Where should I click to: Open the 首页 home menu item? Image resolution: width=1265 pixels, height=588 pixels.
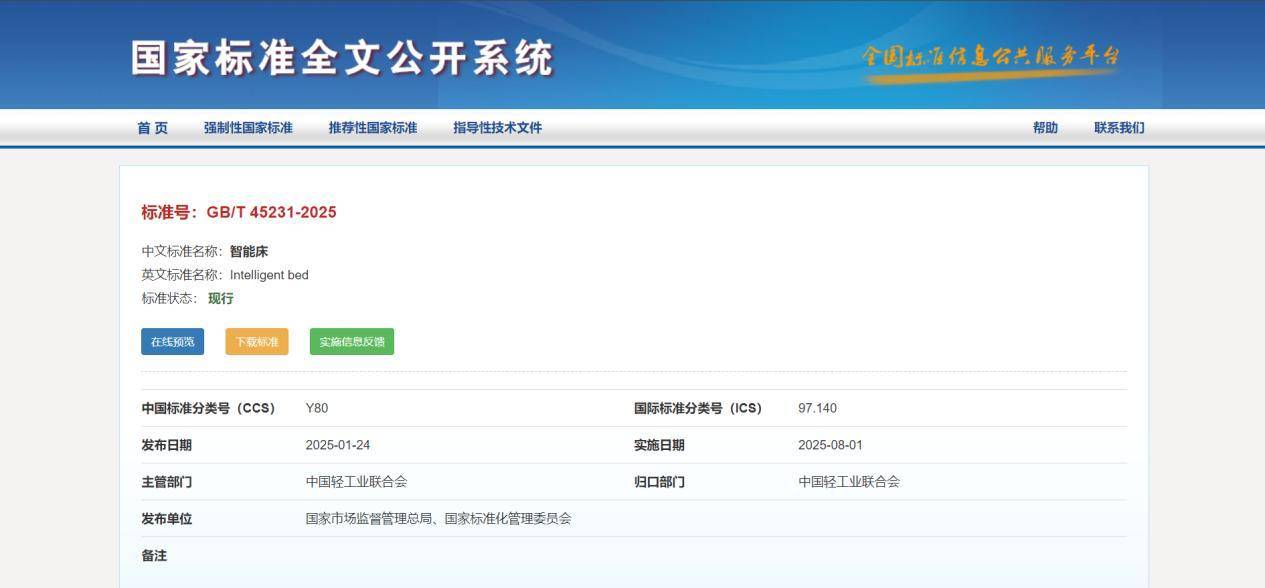[152, 128]
